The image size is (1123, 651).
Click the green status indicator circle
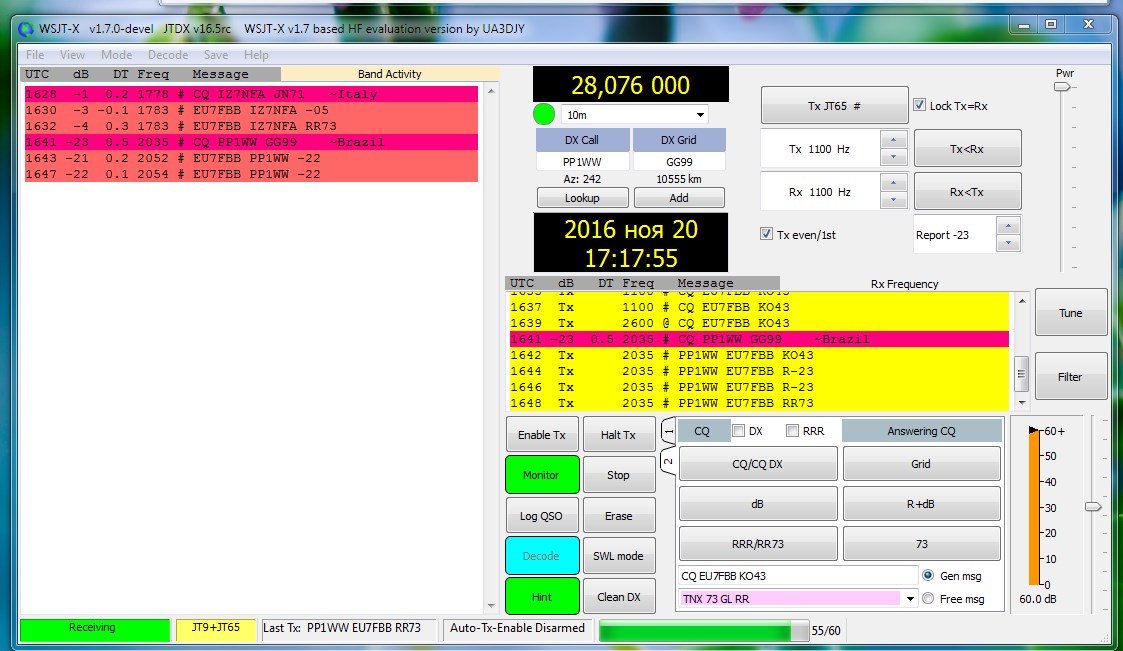click(544, 114)
